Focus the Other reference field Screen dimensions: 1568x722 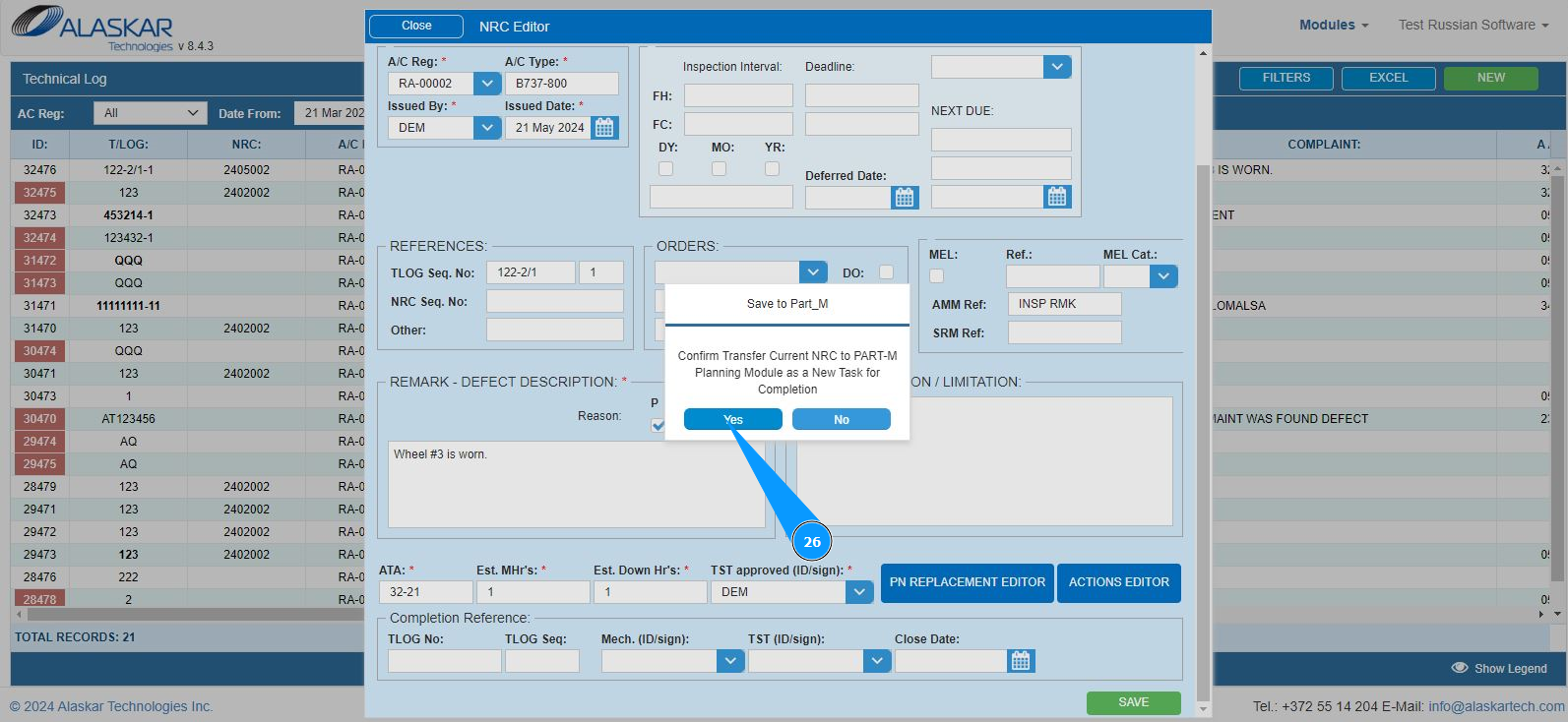555,330
